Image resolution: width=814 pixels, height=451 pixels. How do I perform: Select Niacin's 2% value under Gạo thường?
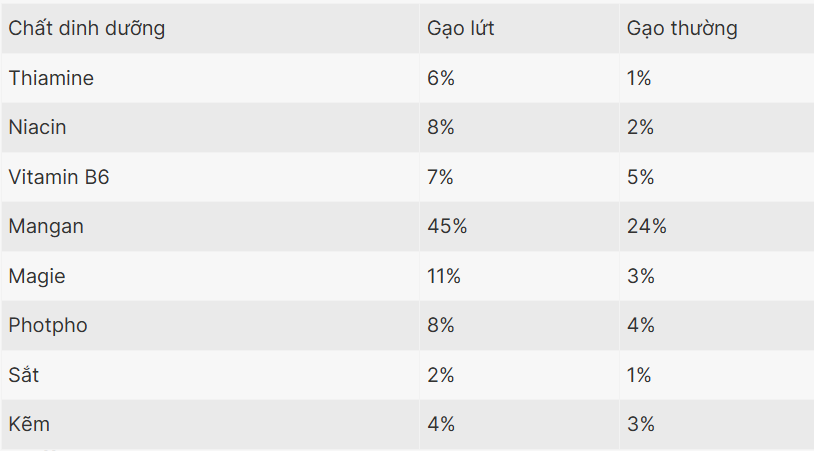pos(640,128)
